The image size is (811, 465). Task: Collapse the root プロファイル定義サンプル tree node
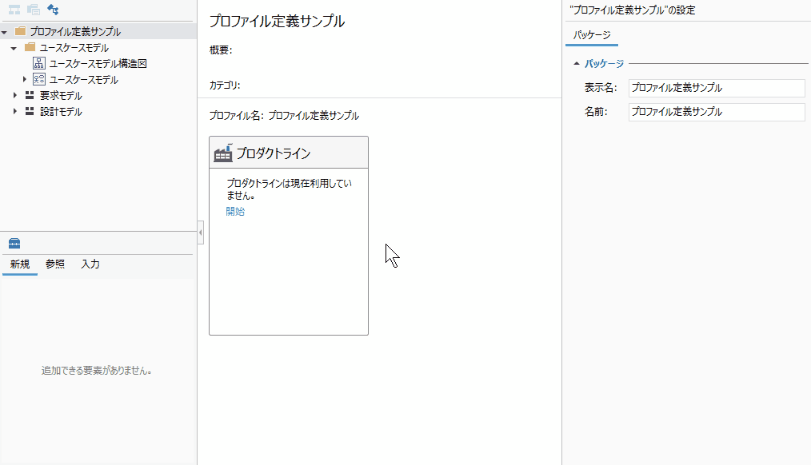(x=5, y=32)
